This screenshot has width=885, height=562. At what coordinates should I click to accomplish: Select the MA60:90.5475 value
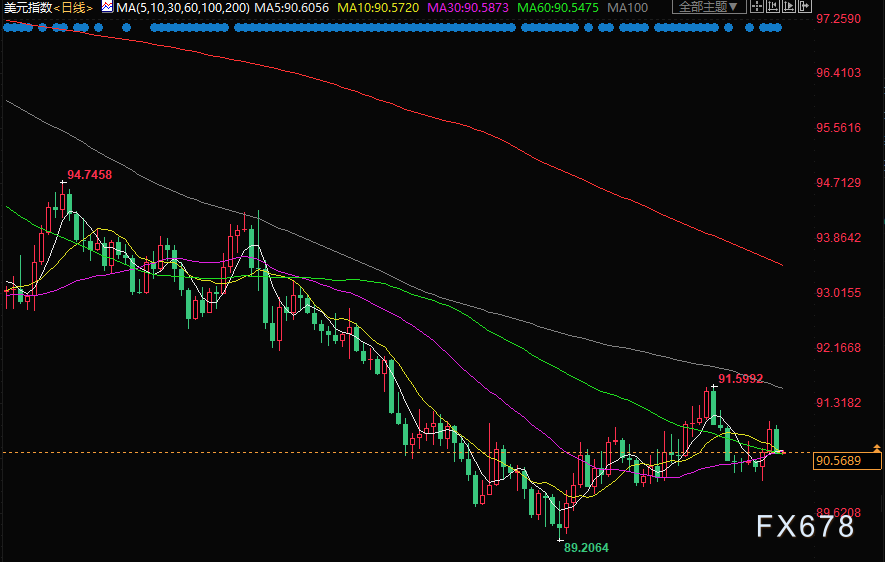click(558, 7)
